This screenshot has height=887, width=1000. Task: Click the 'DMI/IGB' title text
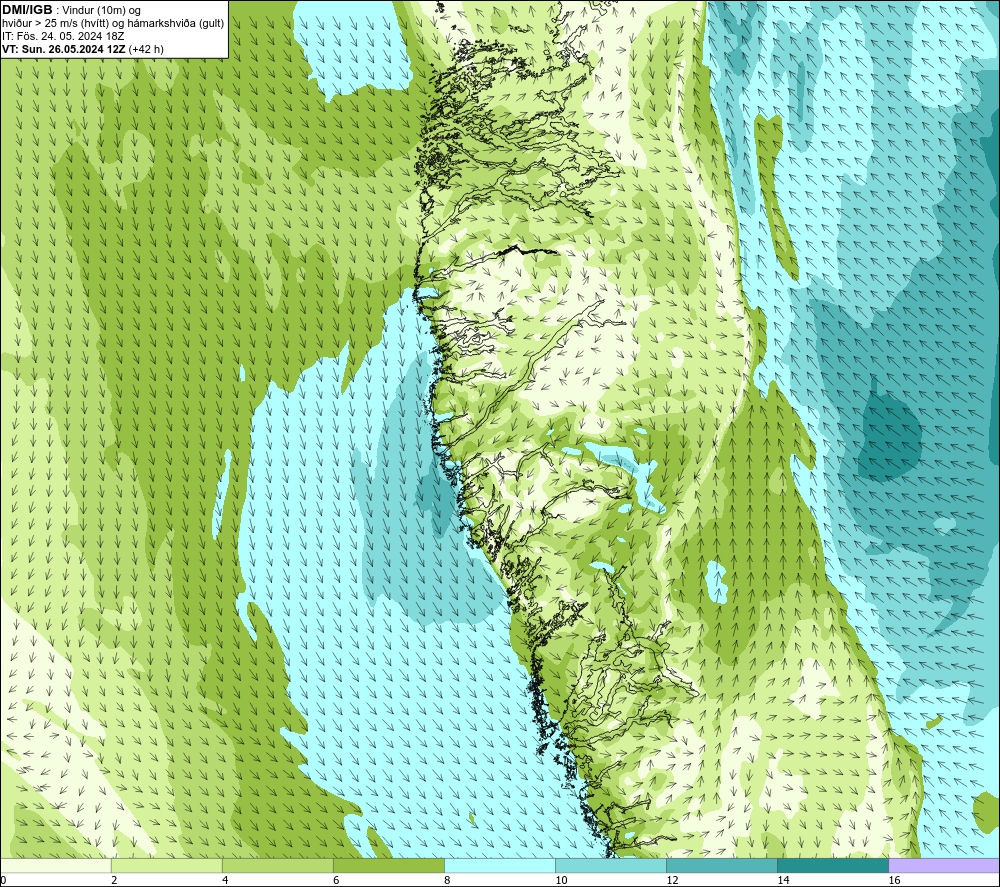(27, 10)
